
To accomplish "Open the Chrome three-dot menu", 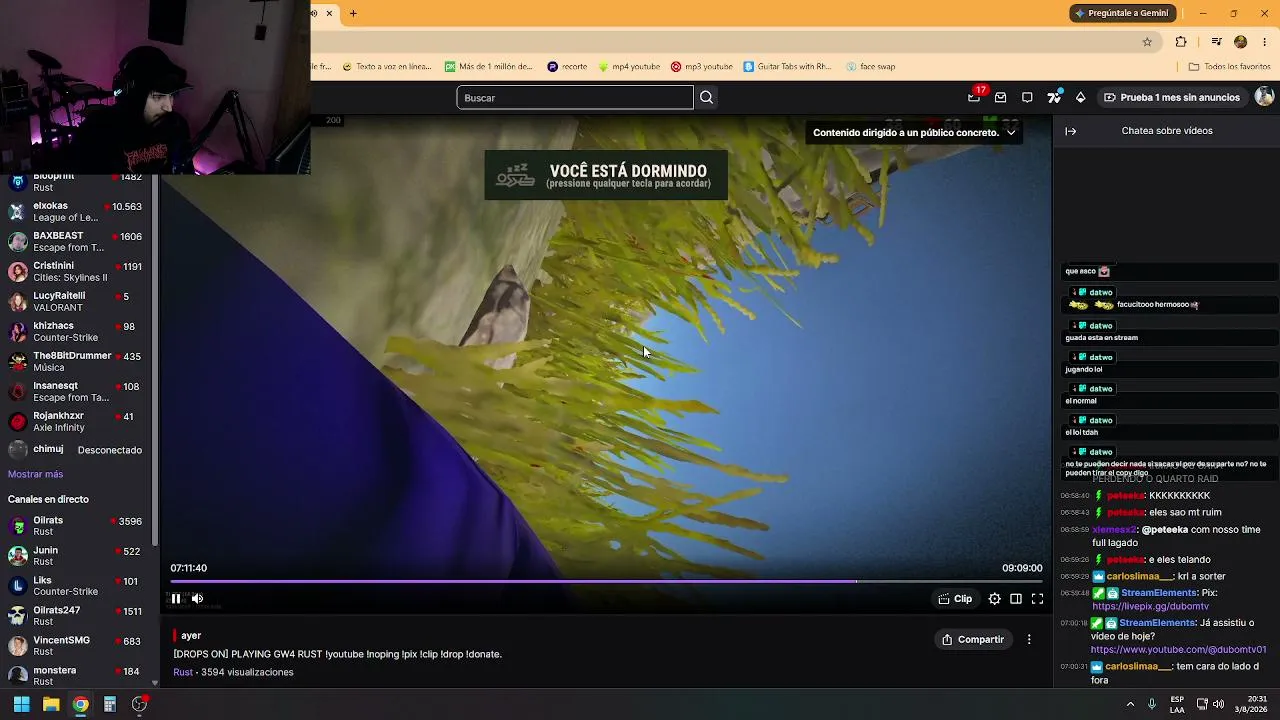I will 1265,42.
